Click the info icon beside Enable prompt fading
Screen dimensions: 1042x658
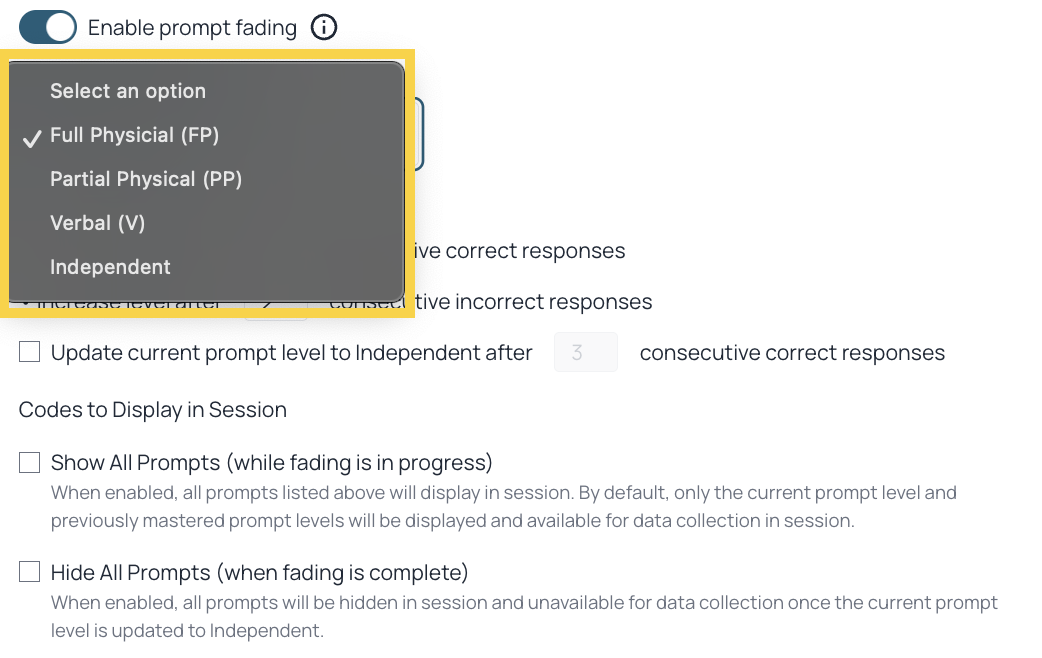[324, 28]
